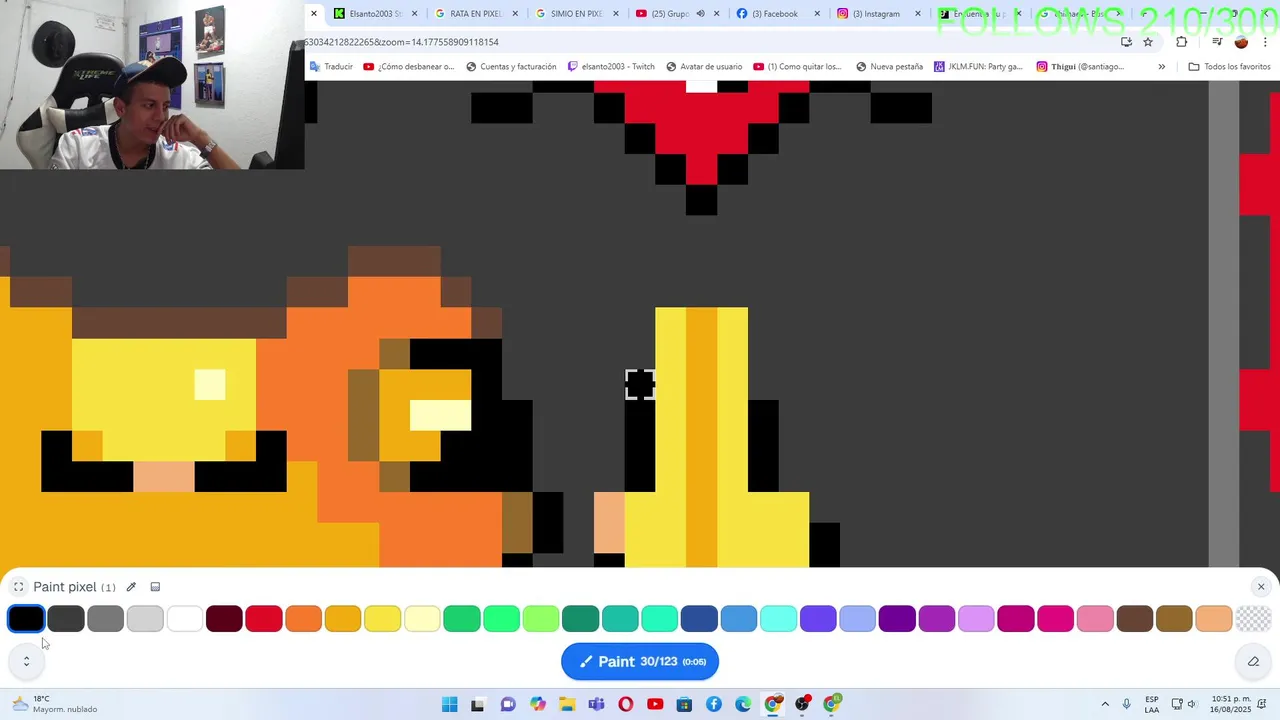Select the pale cream yellow color swatch
The height and width of the screenshot is (720, 1280).
(x=422, y=619)
